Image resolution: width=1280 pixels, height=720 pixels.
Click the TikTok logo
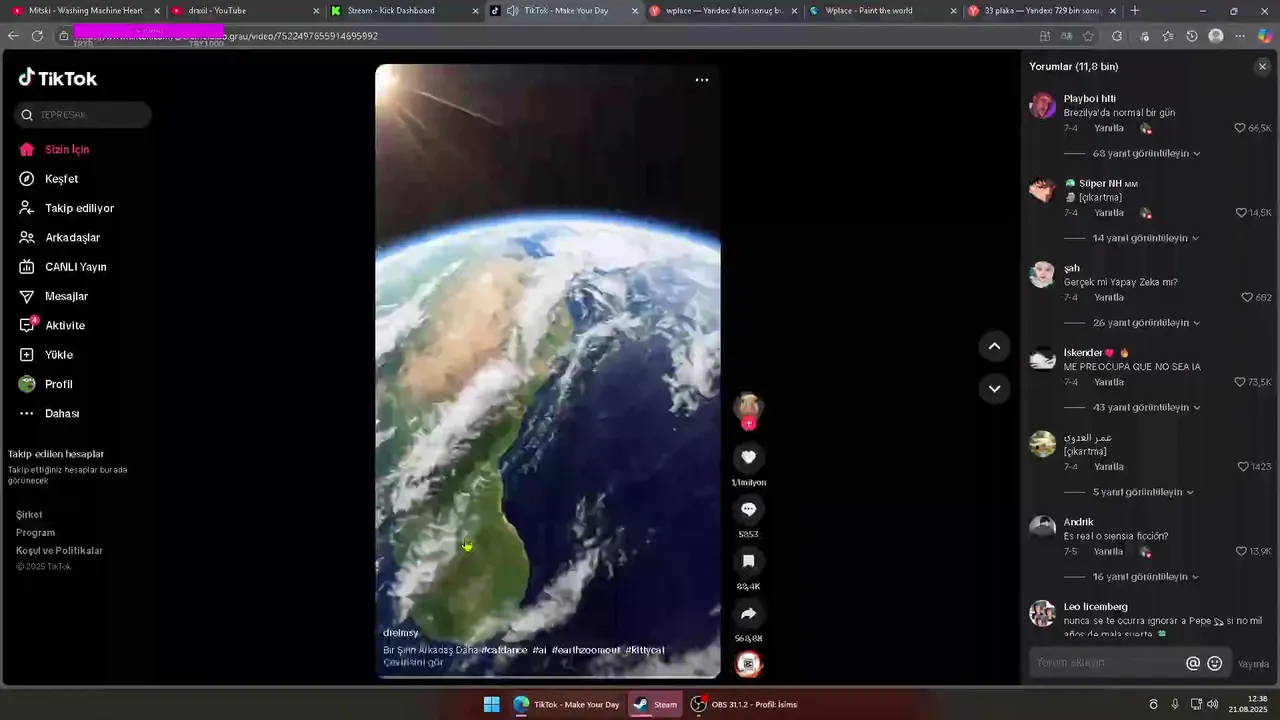[58, 78]
